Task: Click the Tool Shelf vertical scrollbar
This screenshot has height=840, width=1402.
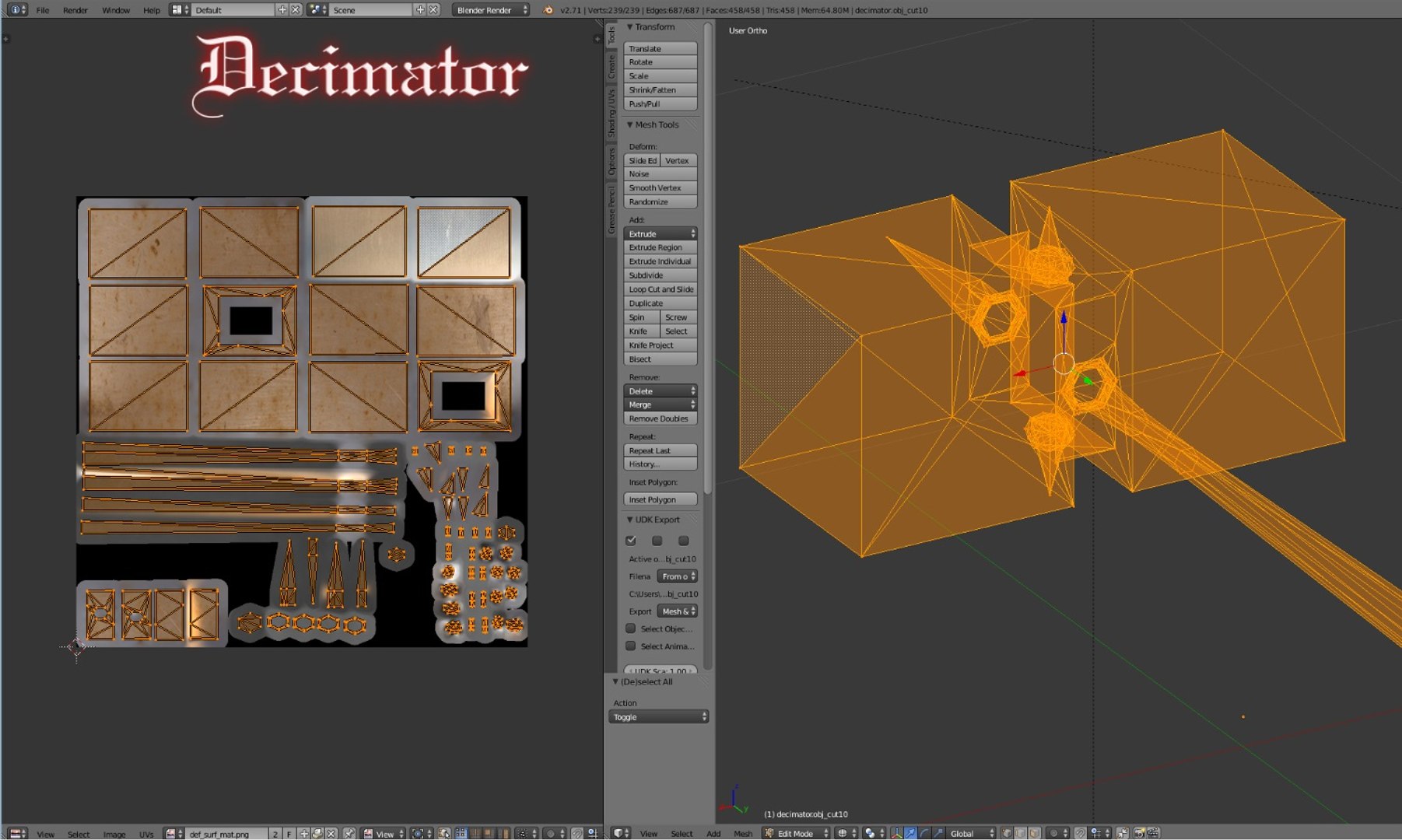Action: coord(707,257)
